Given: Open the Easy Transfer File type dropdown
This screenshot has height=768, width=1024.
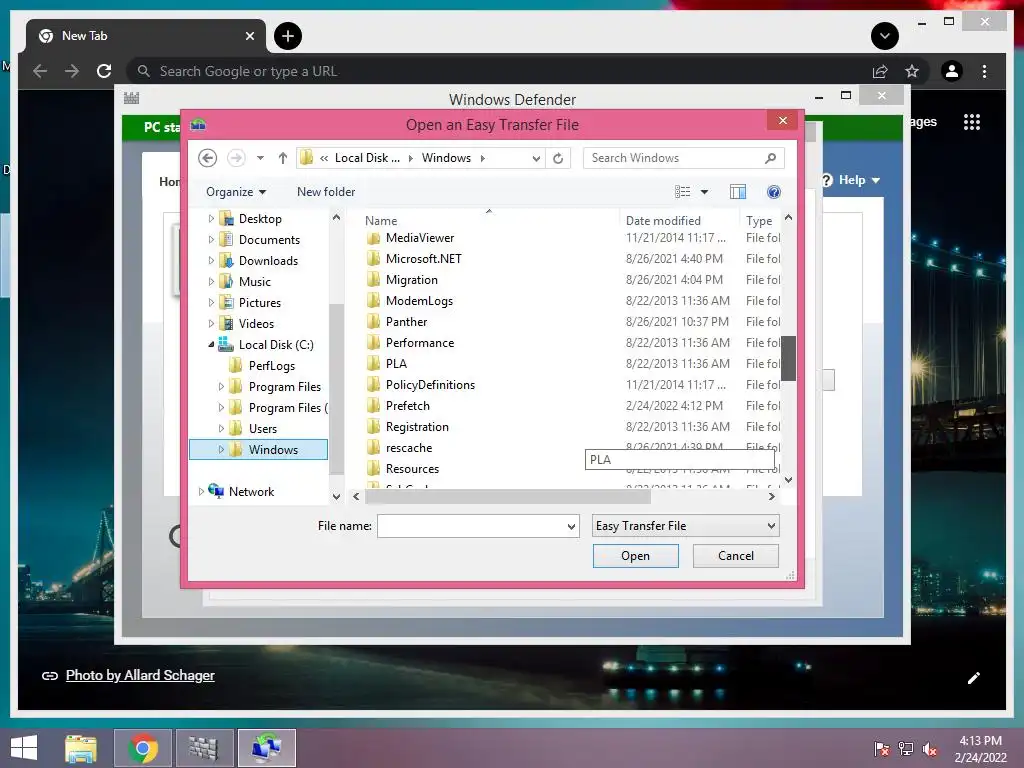Looking at the screenshot, I should click(x=685, y=526).
